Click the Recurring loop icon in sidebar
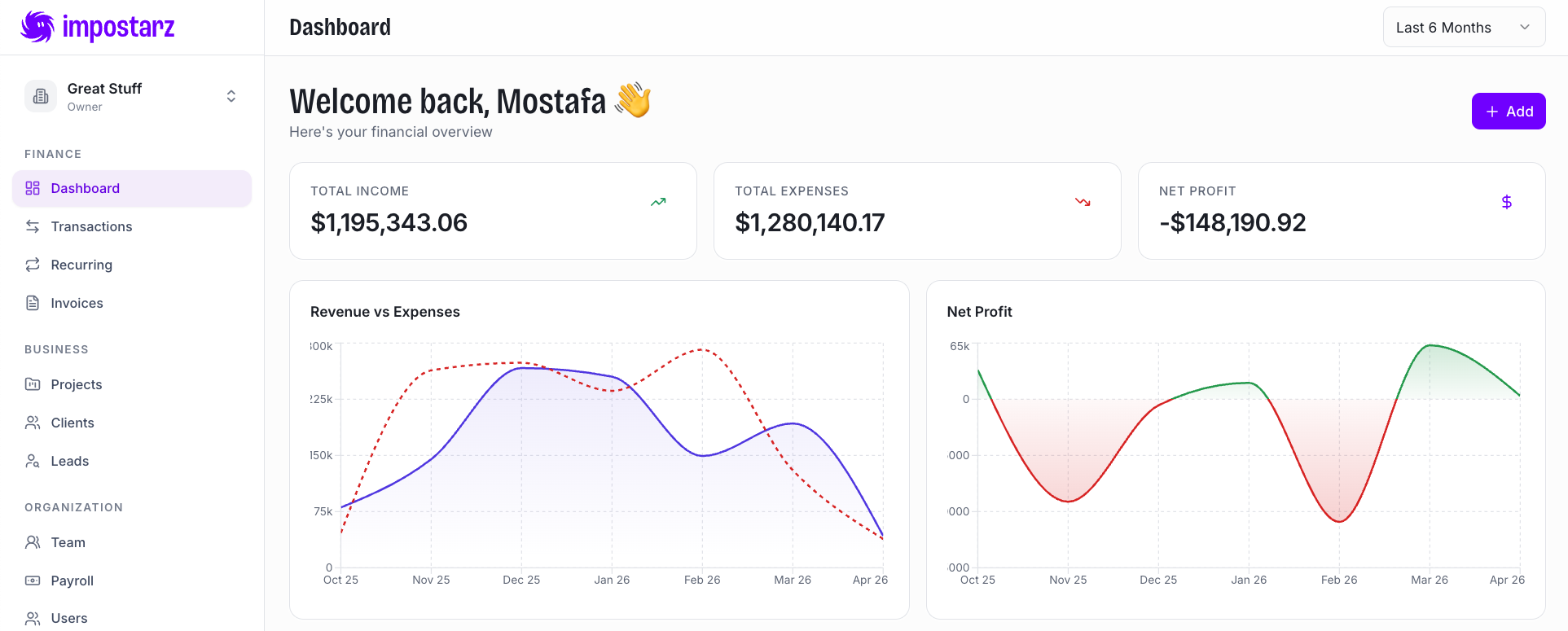This screenshot has height=631, width=1568. coord(33,265)
